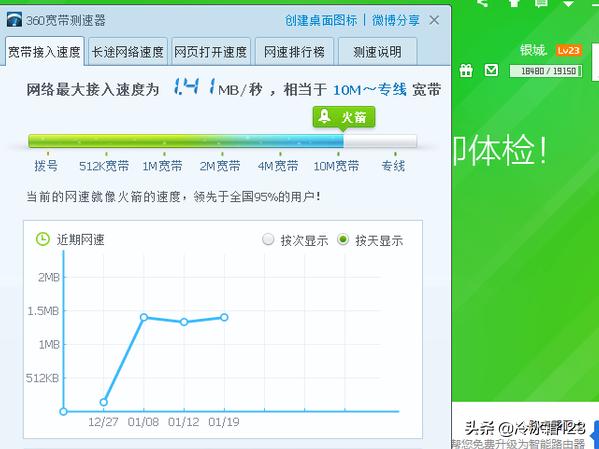Viewport: 599px width, 449px height.
Task: Click the 微博分享 link
Action: [396, 20]
